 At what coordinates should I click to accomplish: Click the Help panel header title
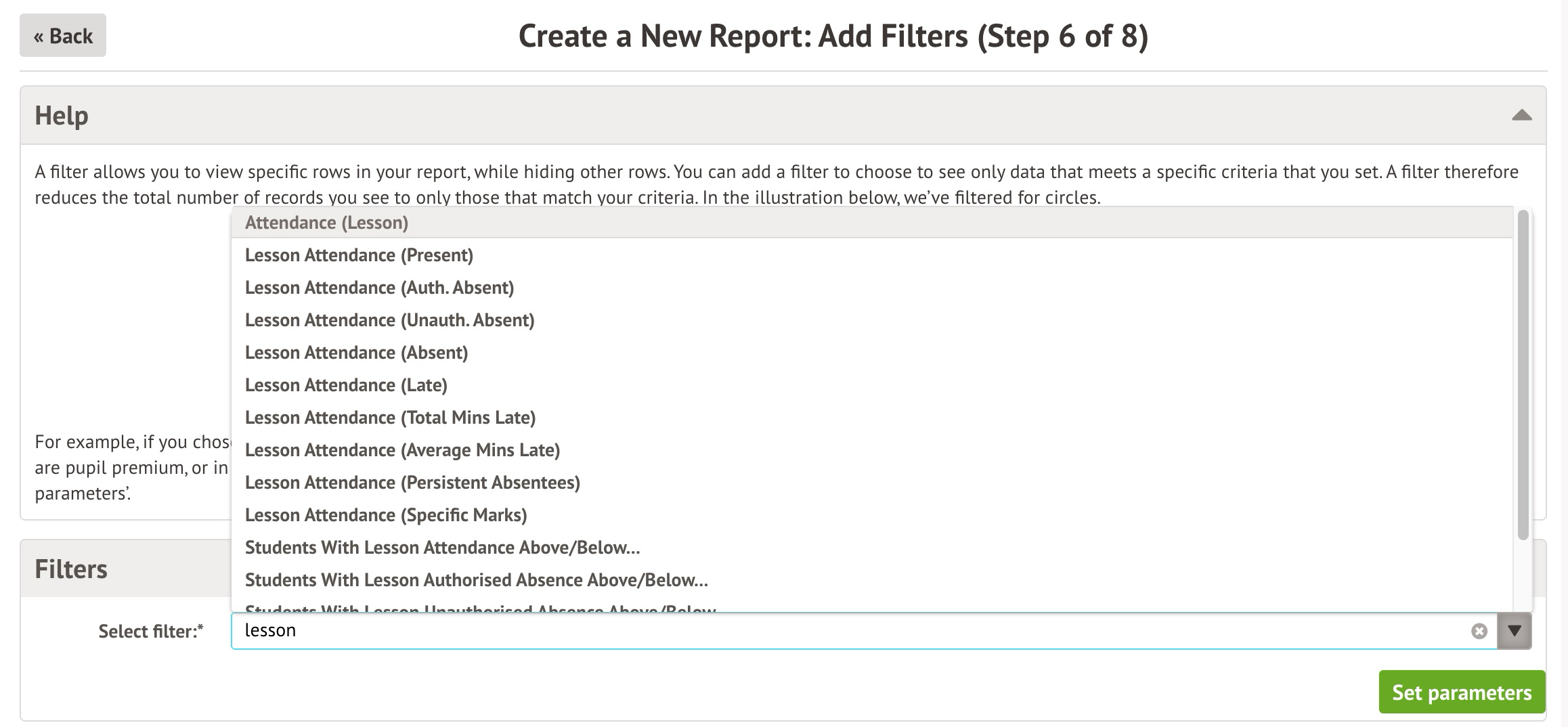click(x=62, y=115)
